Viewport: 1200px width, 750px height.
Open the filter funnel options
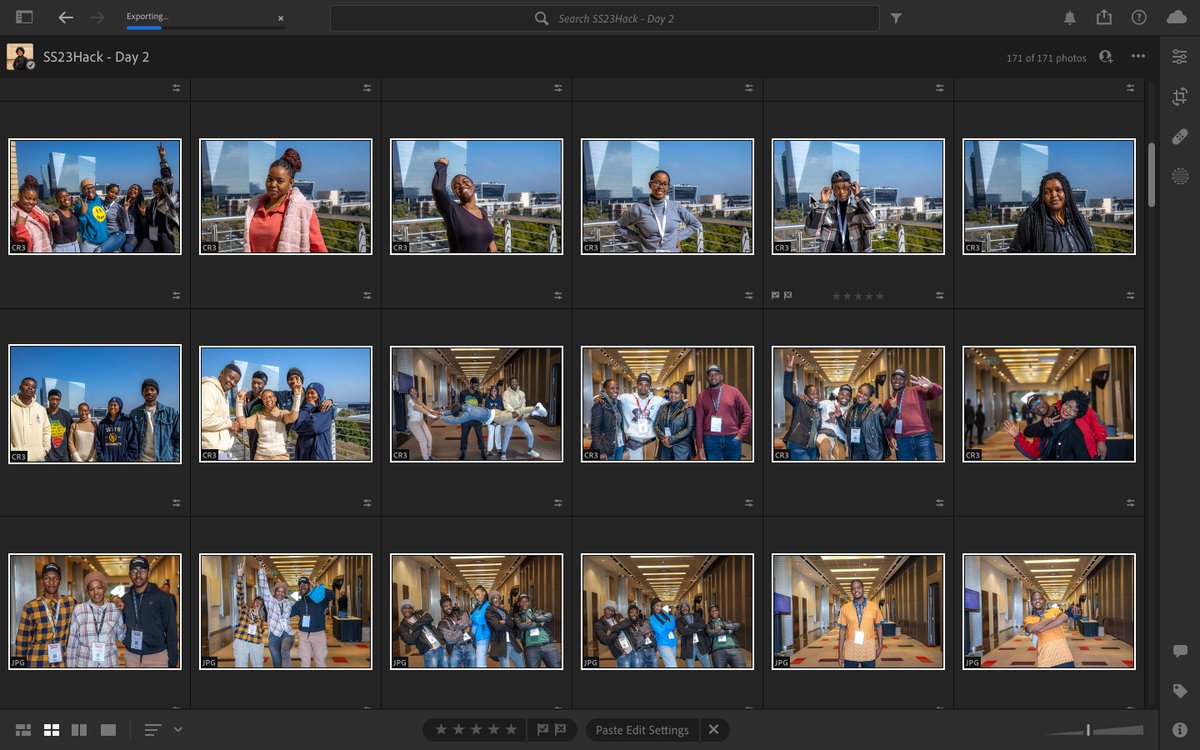tap(896, 18)
